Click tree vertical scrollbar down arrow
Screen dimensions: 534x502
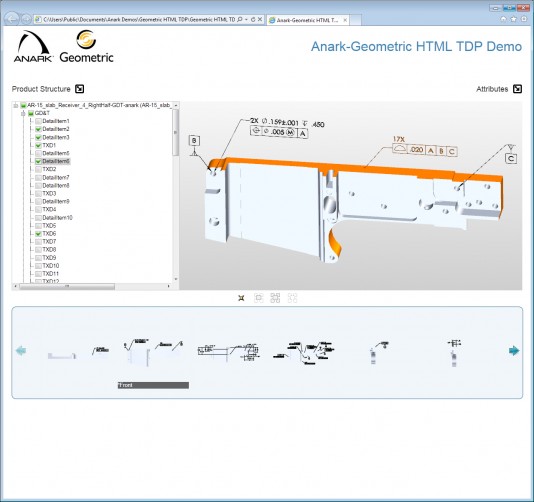[x=176, y=279]
